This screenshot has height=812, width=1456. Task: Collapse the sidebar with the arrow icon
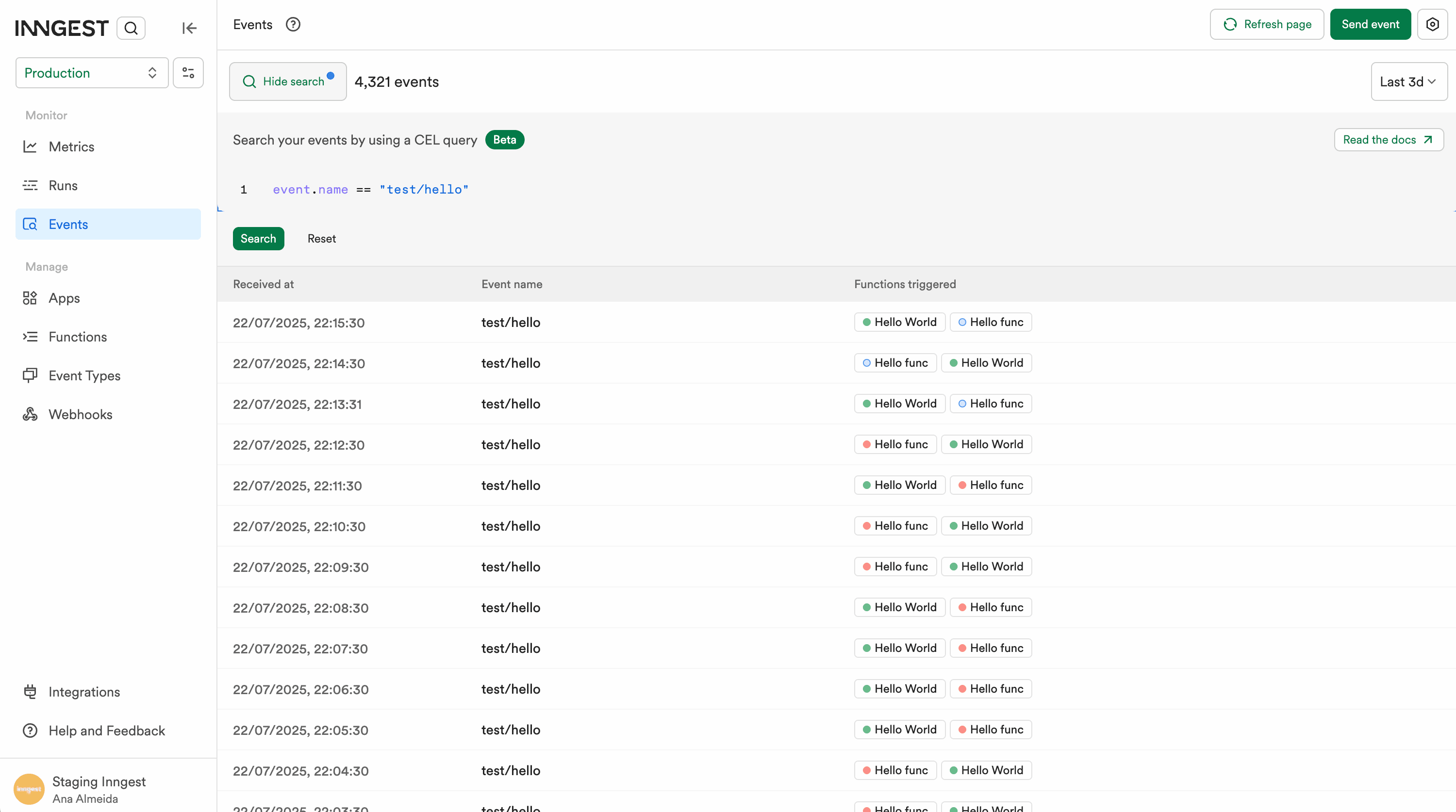click(x=189, y=28)
